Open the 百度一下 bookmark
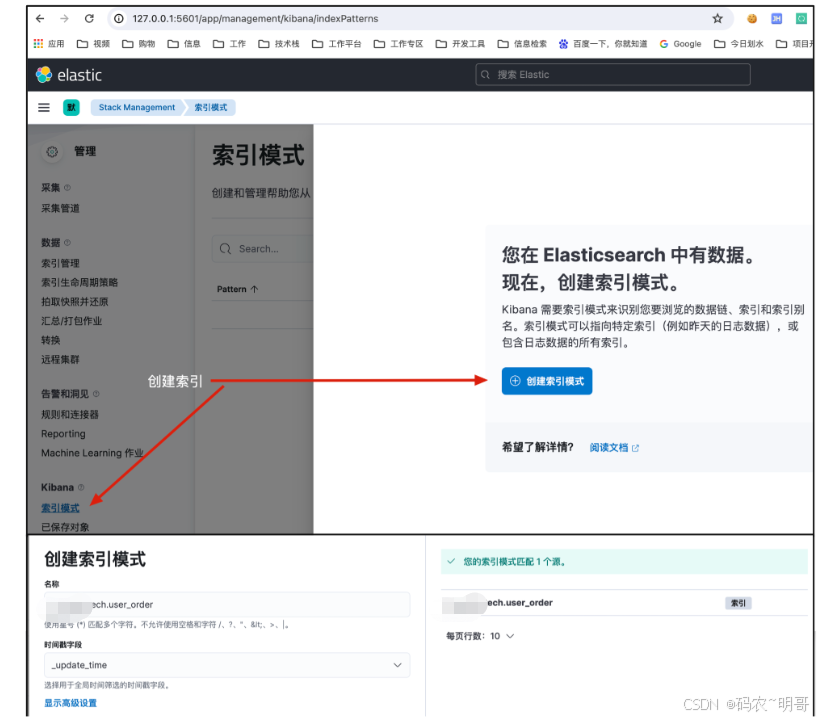The height and width of the screenshot is (720, 821). [x=603, y=44]
